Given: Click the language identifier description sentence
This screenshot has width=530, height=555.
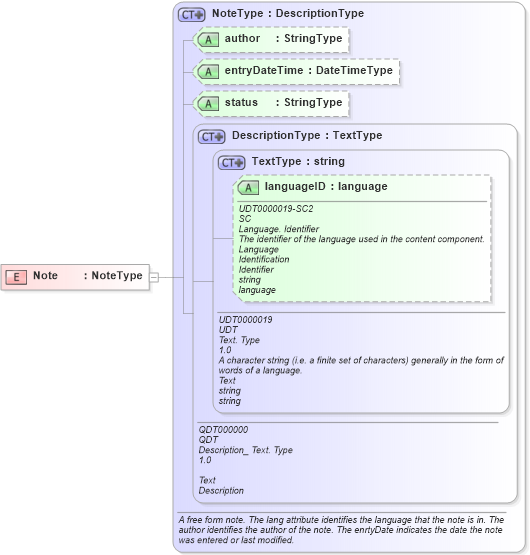Looking at the screenshot, I should pos(361,239).
